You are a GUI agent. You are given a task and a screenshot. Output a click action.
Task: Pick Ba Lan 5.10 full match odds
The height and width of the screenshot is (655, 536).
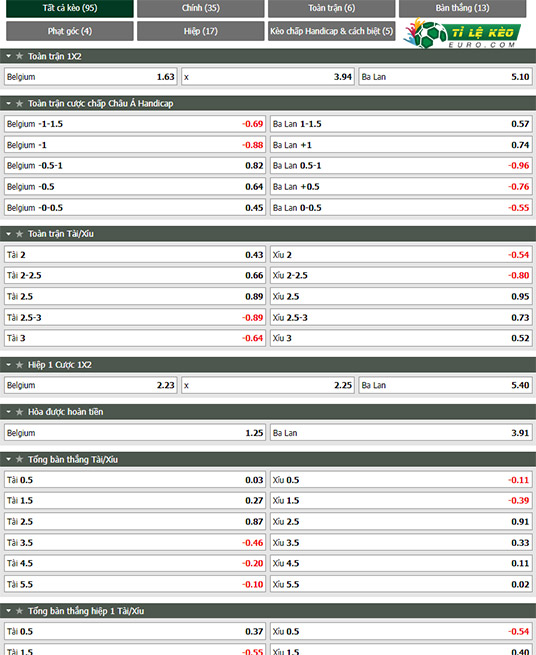445,77
